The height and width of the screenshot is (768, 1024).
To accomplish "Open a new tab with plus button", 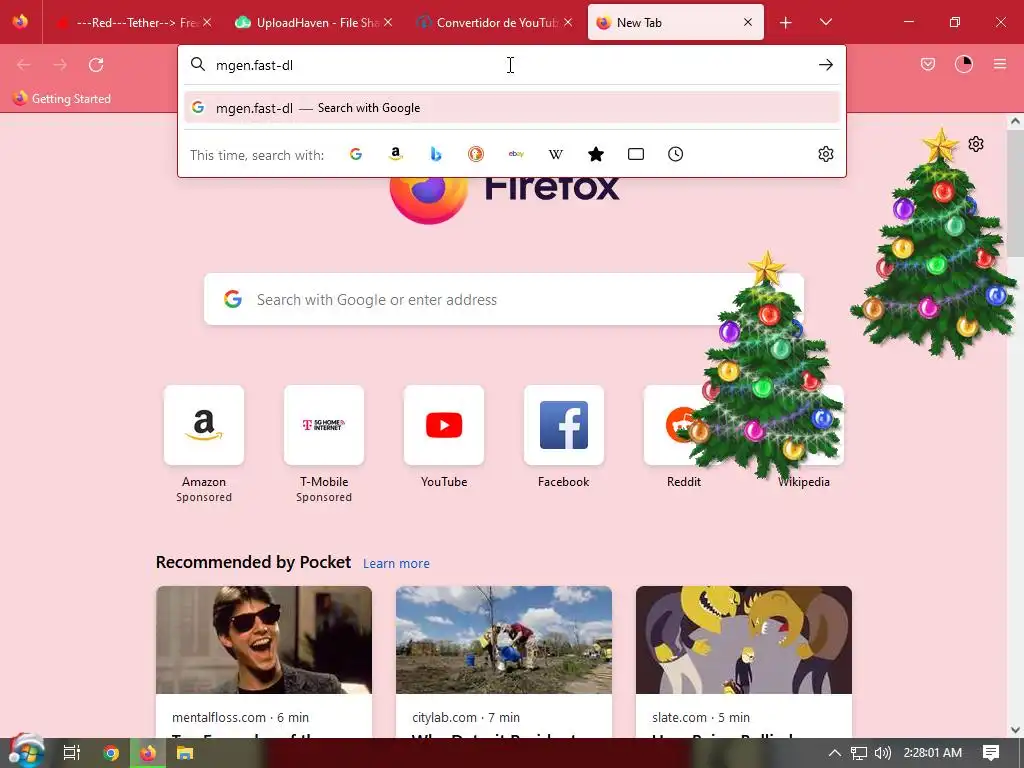I will (786, 23).
